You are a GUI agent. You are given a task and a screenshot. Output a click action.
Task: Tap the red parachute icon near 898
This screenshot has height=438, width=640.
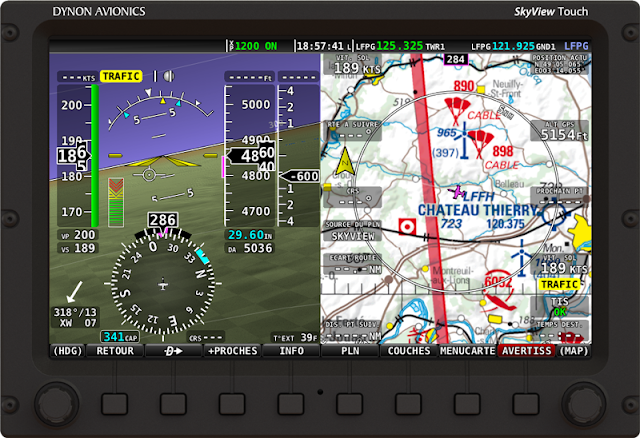coord(480,143)
